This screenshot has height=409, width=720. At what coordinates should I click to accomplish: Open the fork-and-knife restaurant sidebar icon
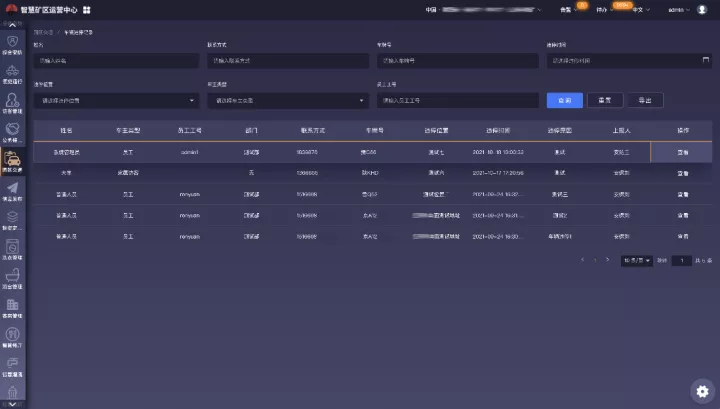coord(12,334)
